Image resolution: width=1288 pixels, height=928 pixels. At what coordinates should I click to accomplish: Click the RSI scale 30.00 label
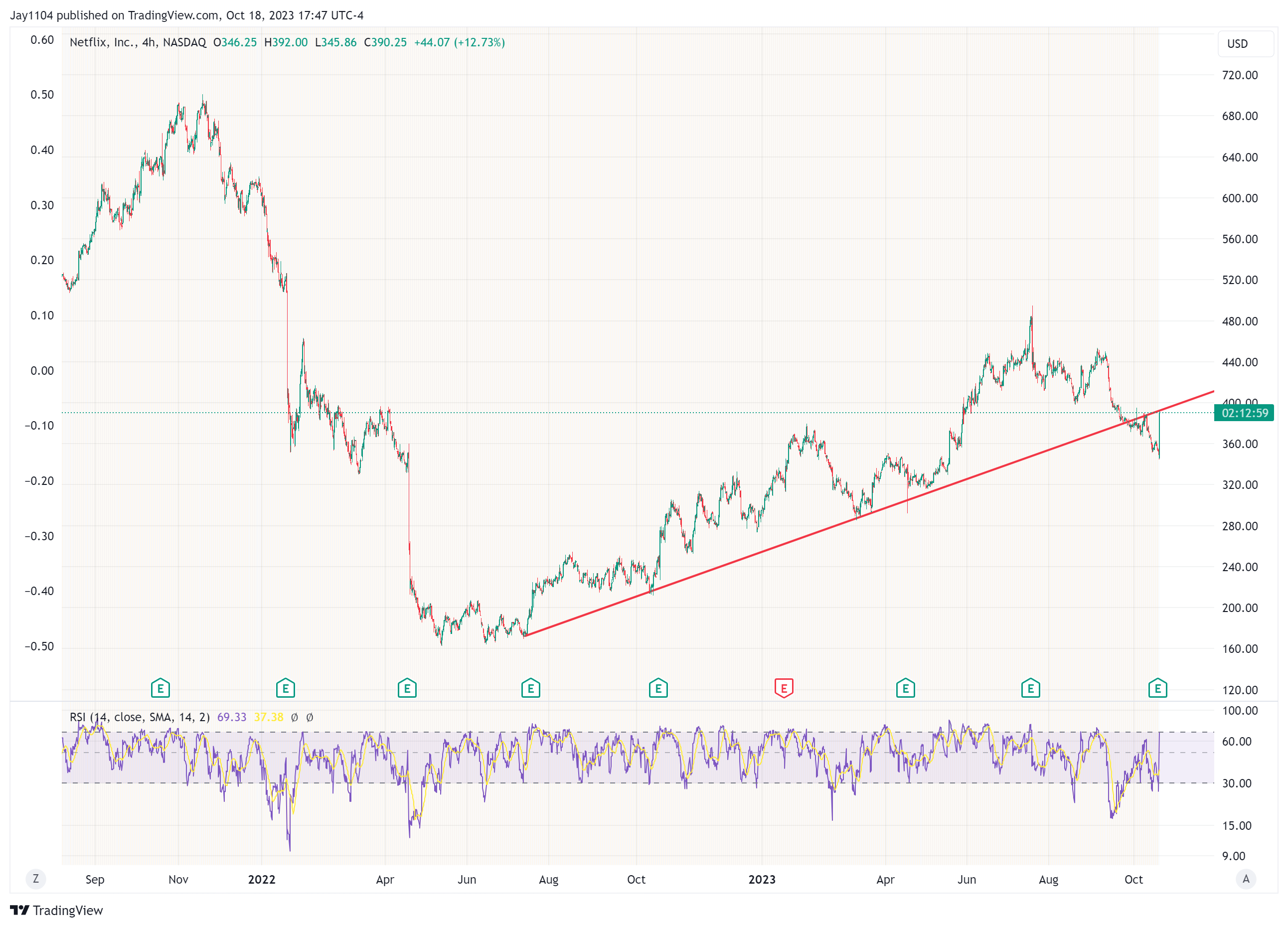[x=1236, y=783]
